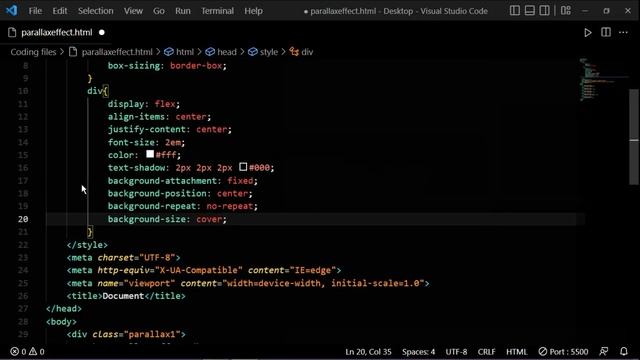Click 'display' property on line 11
The width and height of the screenshot is (640, 360).
click(x=126, y=104)
